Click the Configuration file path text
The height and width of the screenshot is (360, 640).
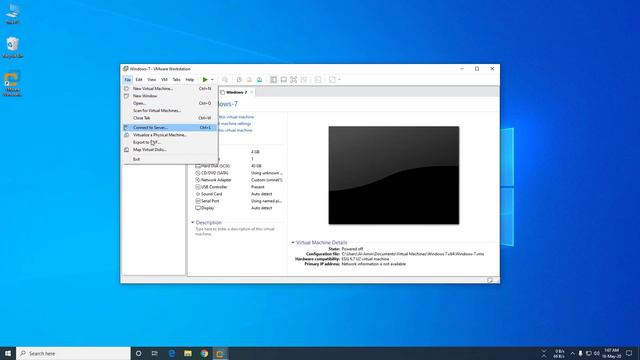click(x=413, y=254)
